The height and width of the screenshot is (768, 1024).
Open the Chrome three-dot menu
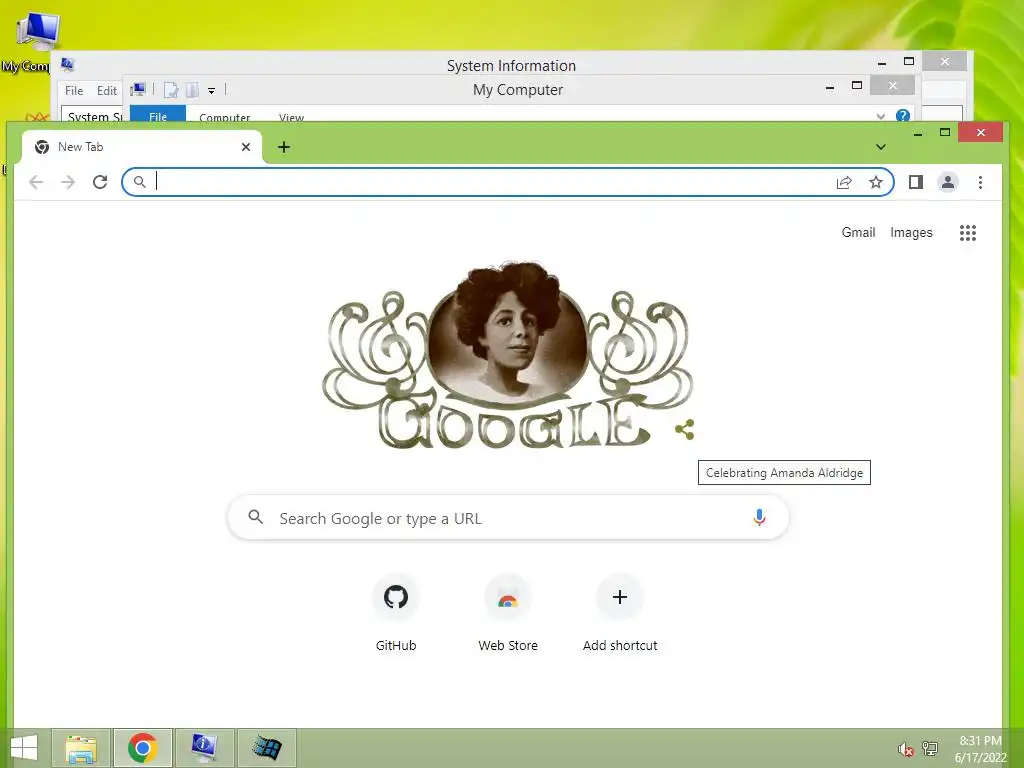980,182
